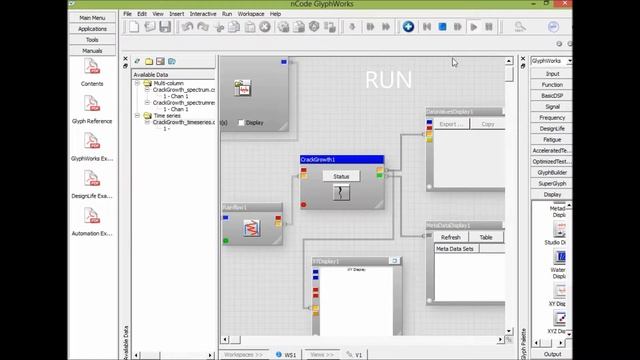Click the Refresh button in MetaDataDisplay1
This screenshot has height=360, width=640.
pyautogui.click(x=451, y=237)
